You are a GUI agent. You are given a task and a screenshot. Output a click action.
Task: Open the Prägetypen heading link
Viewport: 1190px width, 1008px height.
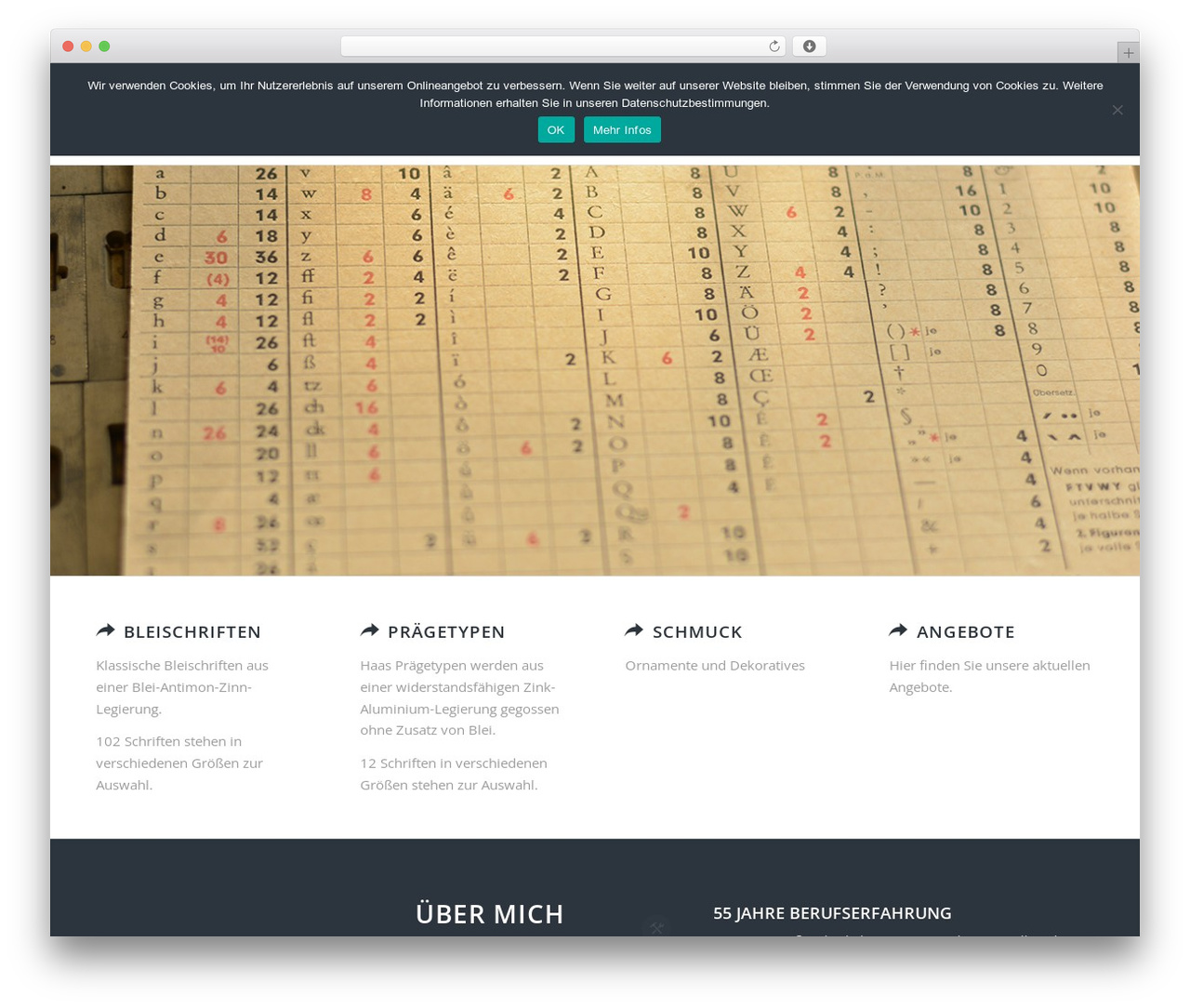[446, 632]
